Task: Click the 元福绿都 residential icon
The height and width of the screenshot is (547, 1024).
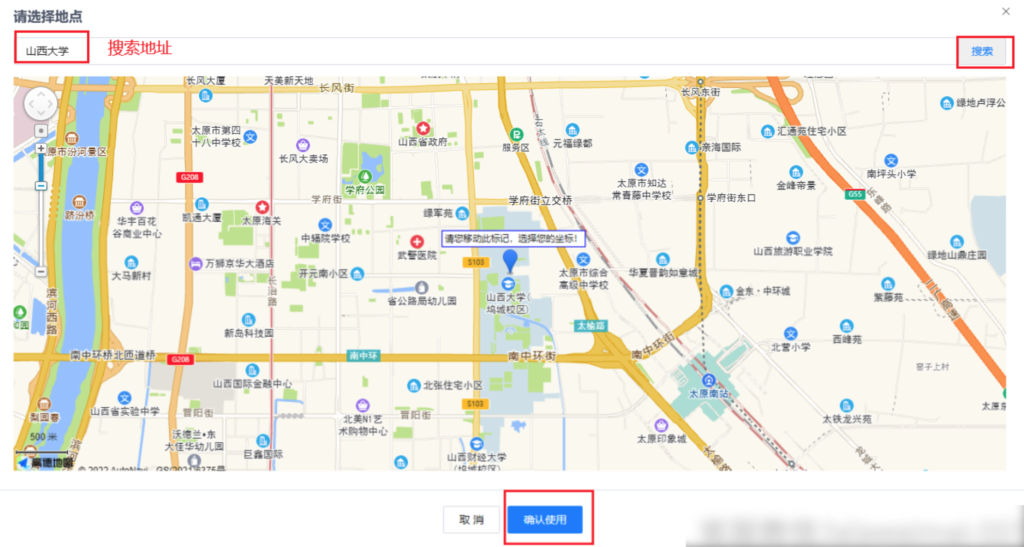Action: [x=572, y=129]
